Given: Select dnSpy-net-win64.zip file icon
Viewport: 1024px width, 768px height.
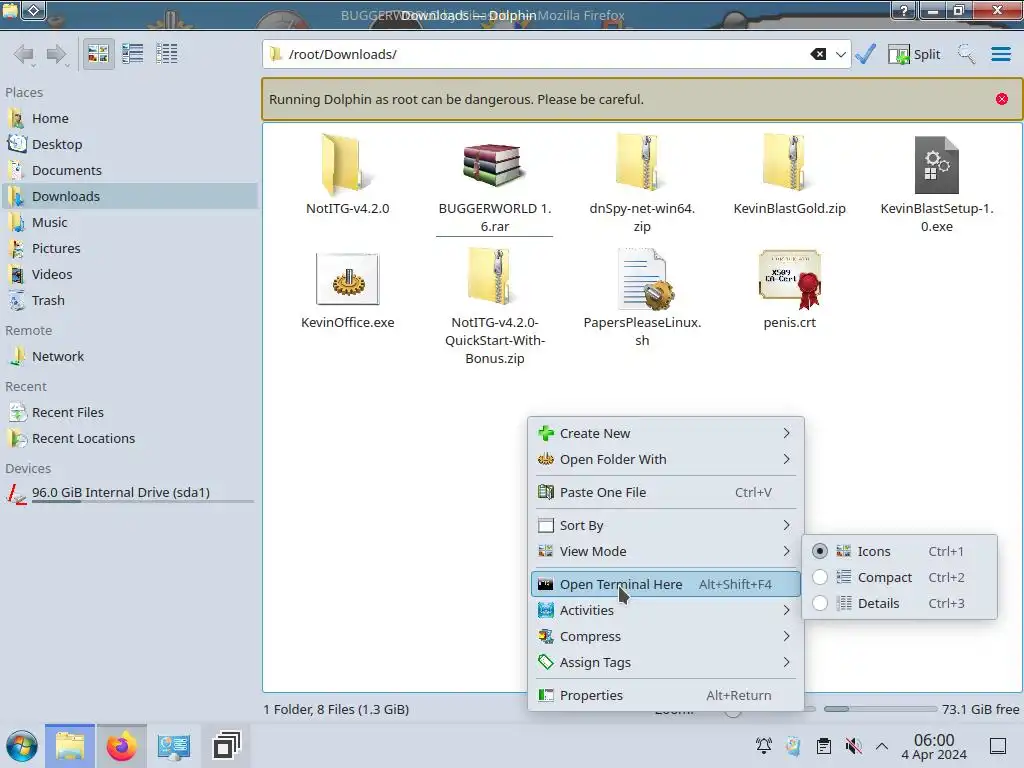Looking at the screenshot, I should click(x=641, y=163).
